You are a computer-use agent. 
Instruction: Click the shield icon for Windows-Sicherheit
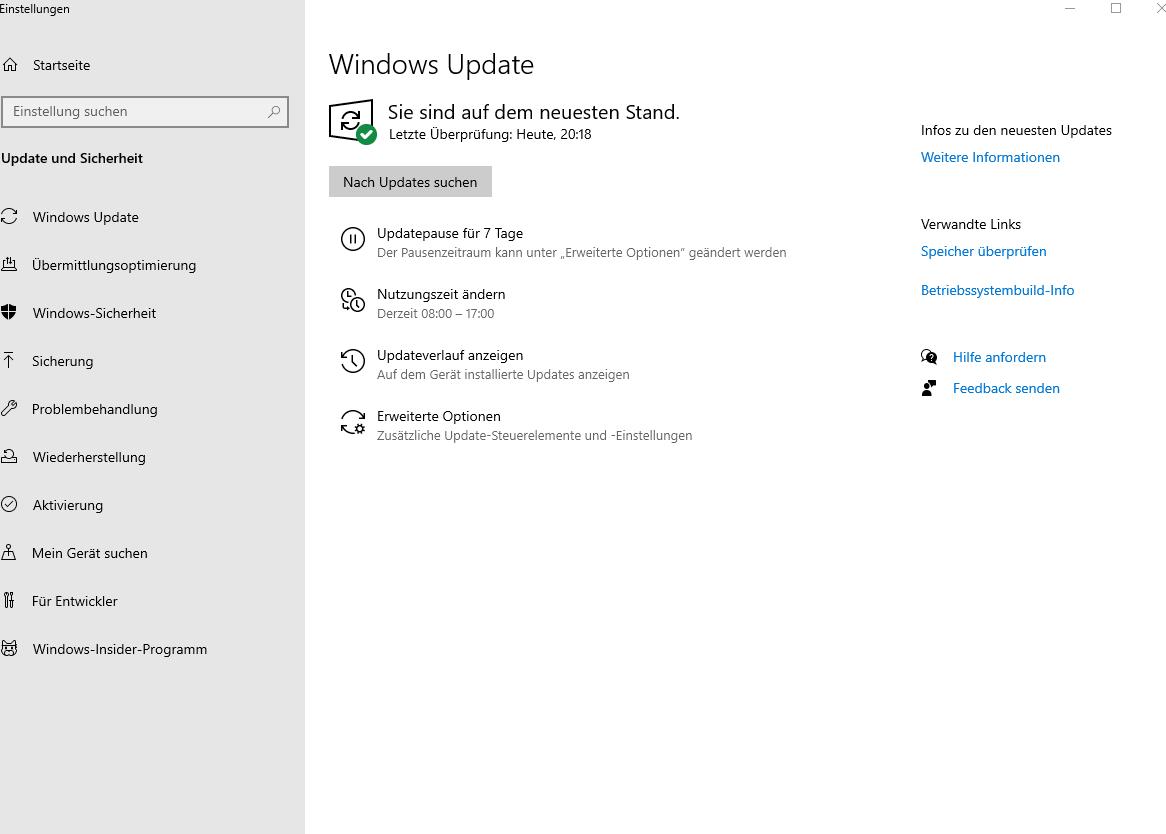(x=9, y=312)
